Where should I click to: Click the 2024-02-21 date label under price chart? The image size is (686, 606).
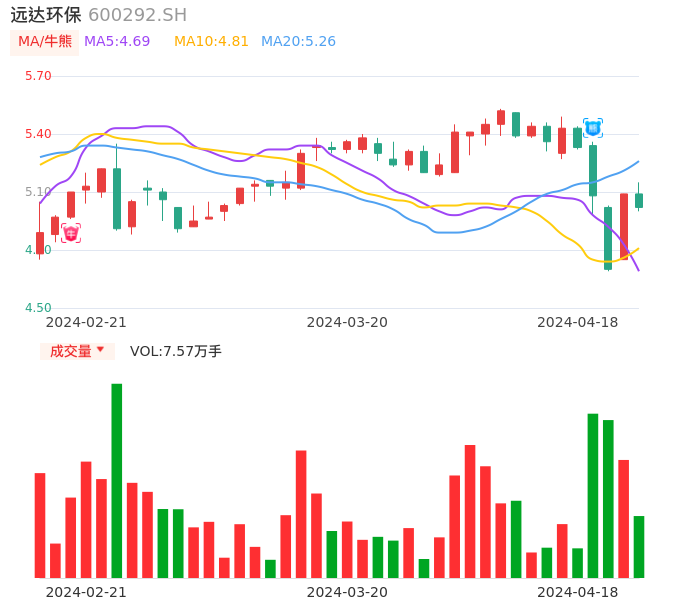86,322
